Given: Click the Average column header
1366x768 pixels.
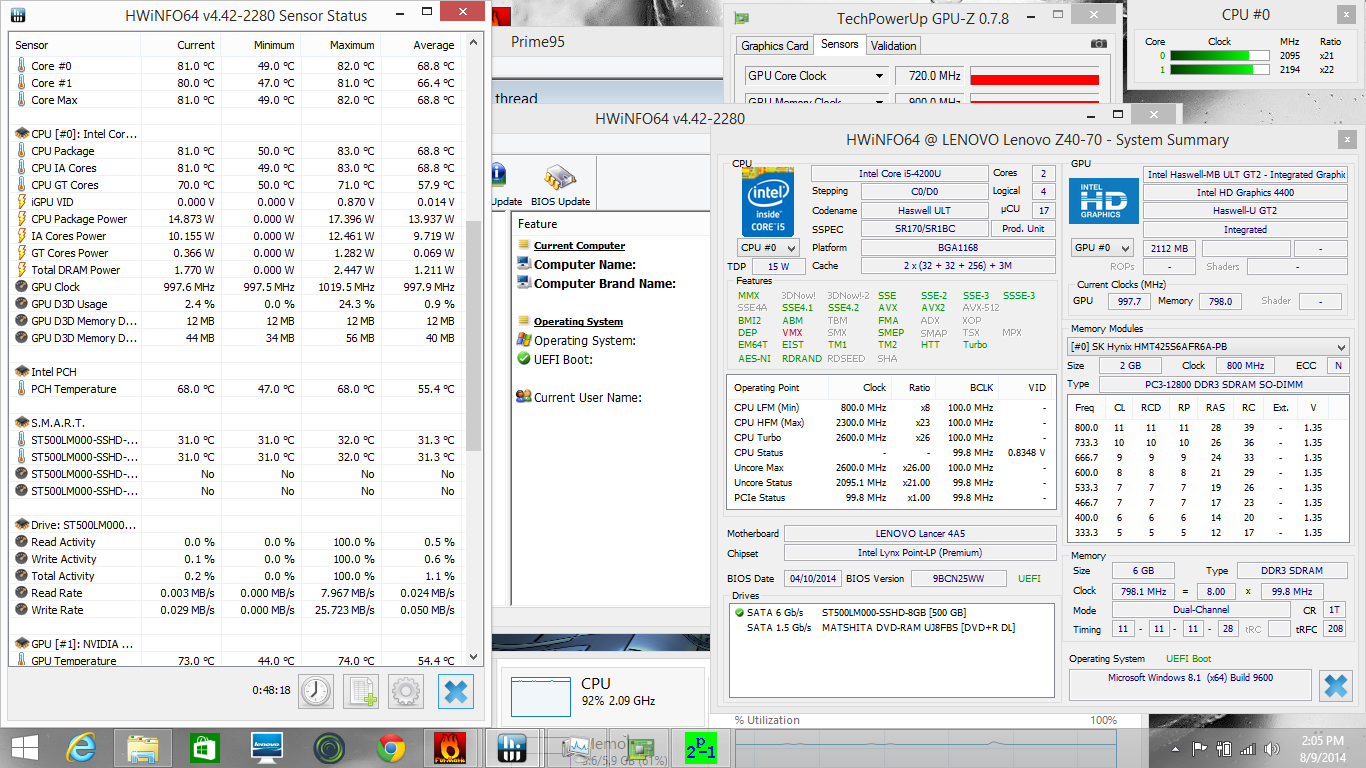Looking at the screenshot, I should coord(421,45).
